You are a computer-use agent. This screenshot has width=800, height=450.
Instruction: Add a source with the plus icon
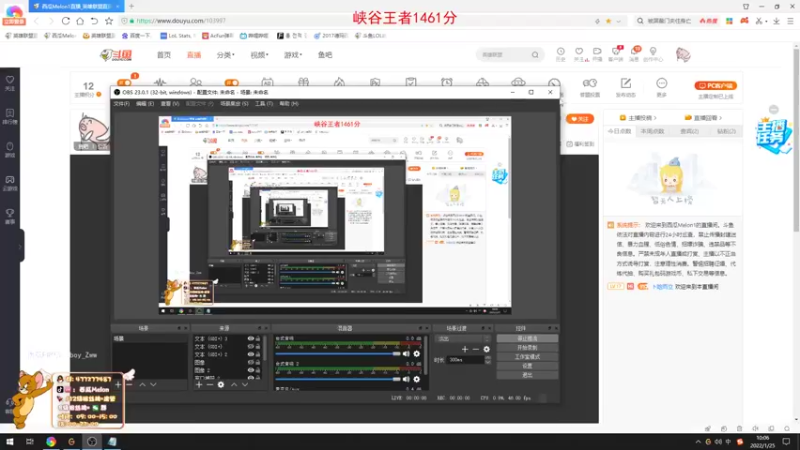coord(199,385)
